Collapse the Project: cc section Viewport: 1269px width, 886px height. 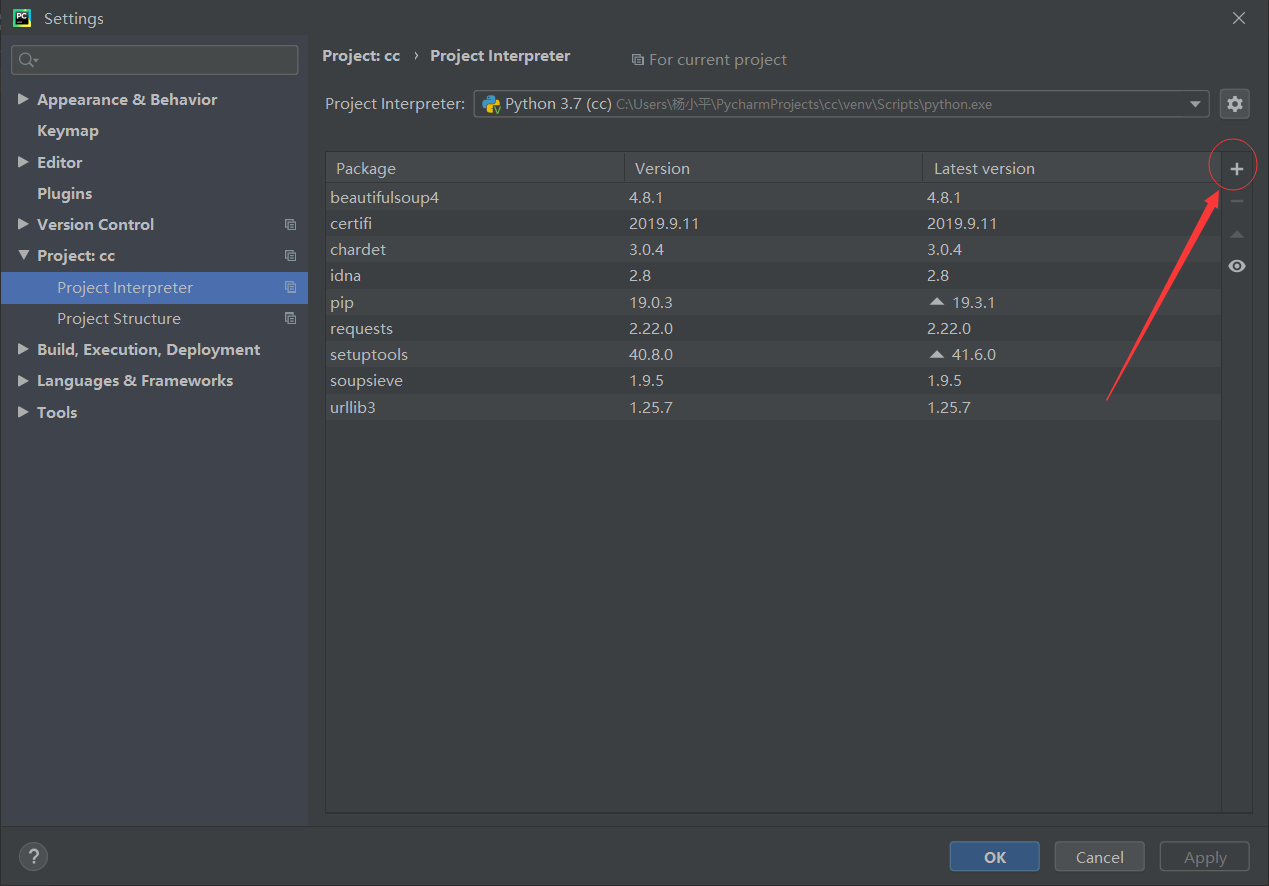point(23,255)
